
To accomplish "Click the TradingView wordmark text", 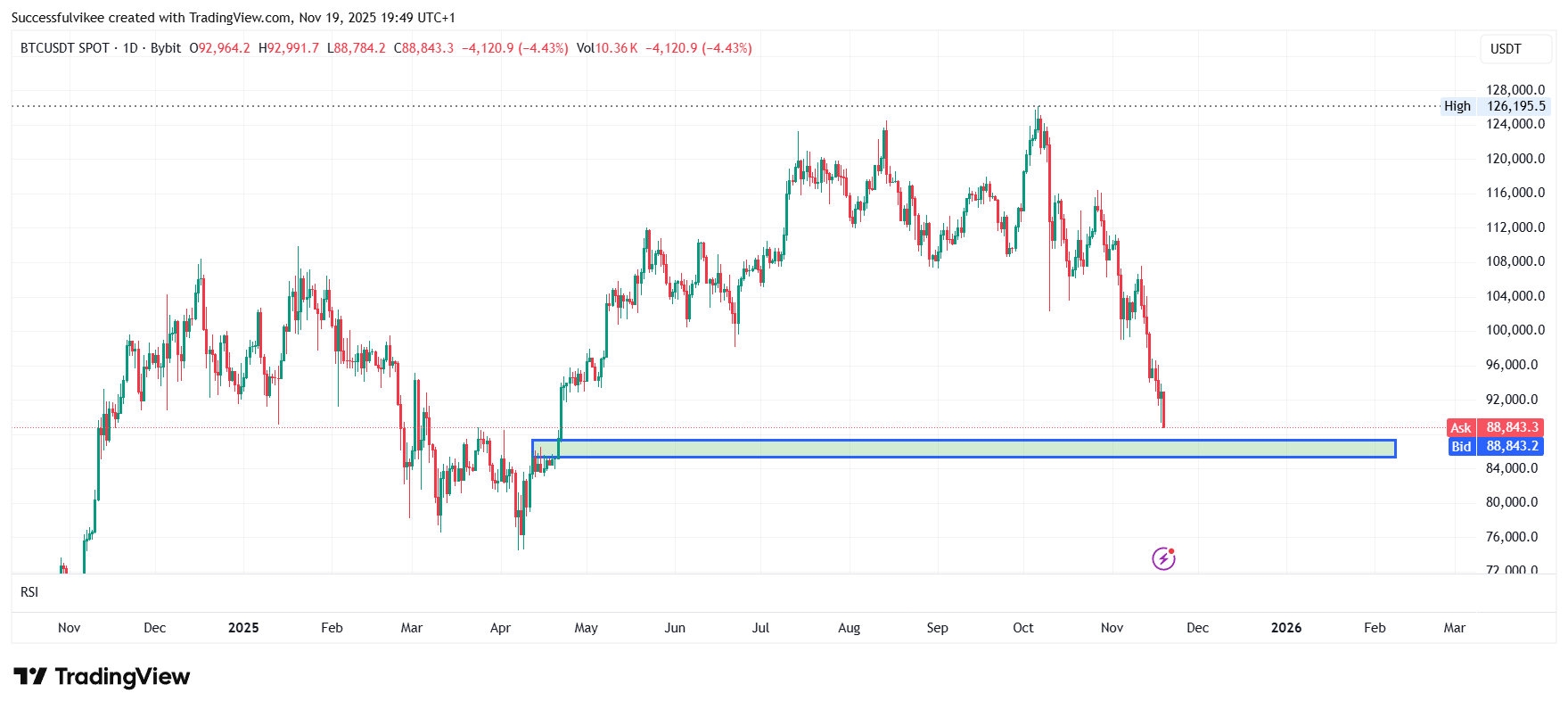I will pos(122,677).
